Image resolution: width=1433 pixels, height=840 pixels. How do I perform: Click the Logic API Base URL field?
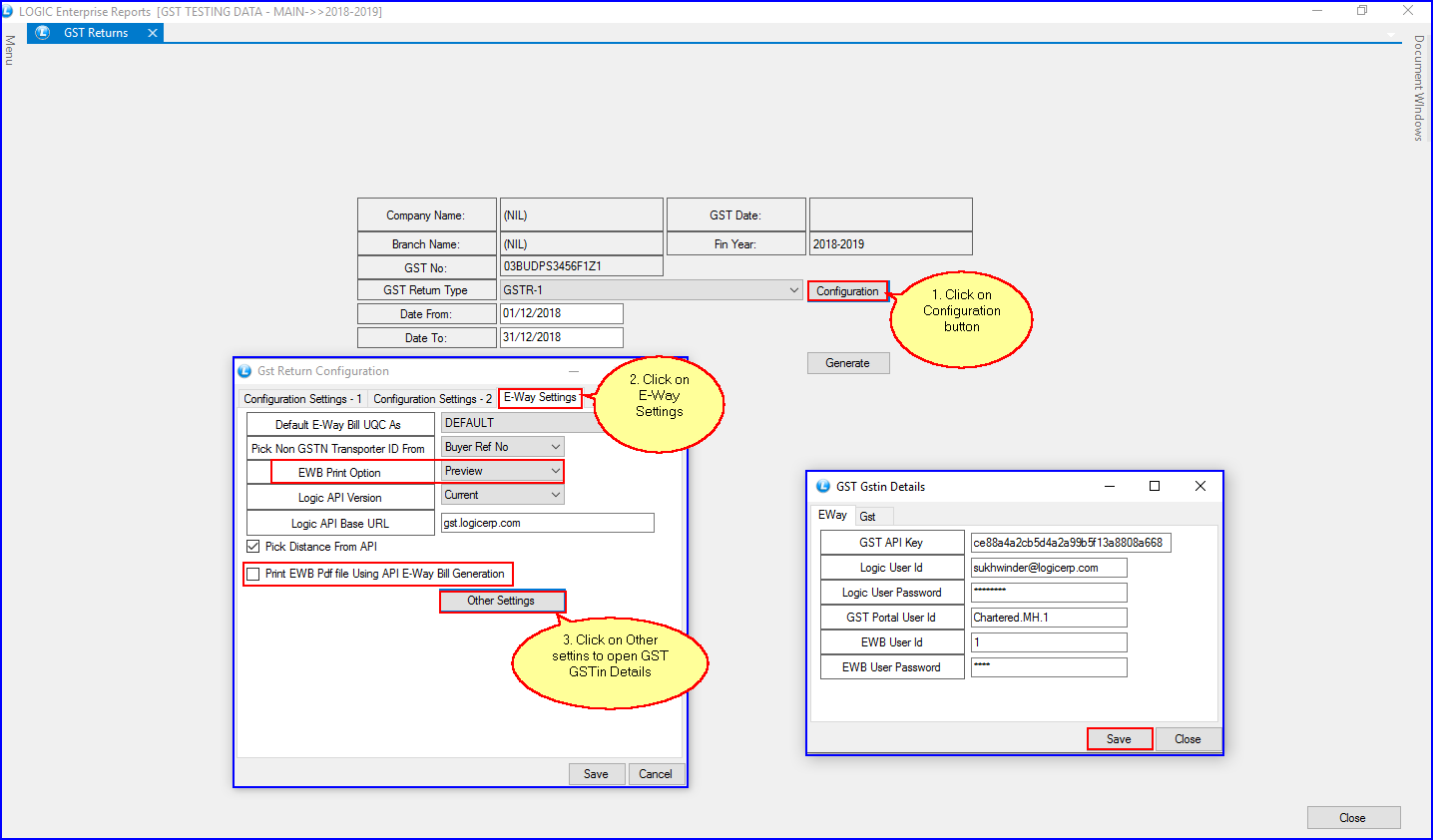pos(548,523)
